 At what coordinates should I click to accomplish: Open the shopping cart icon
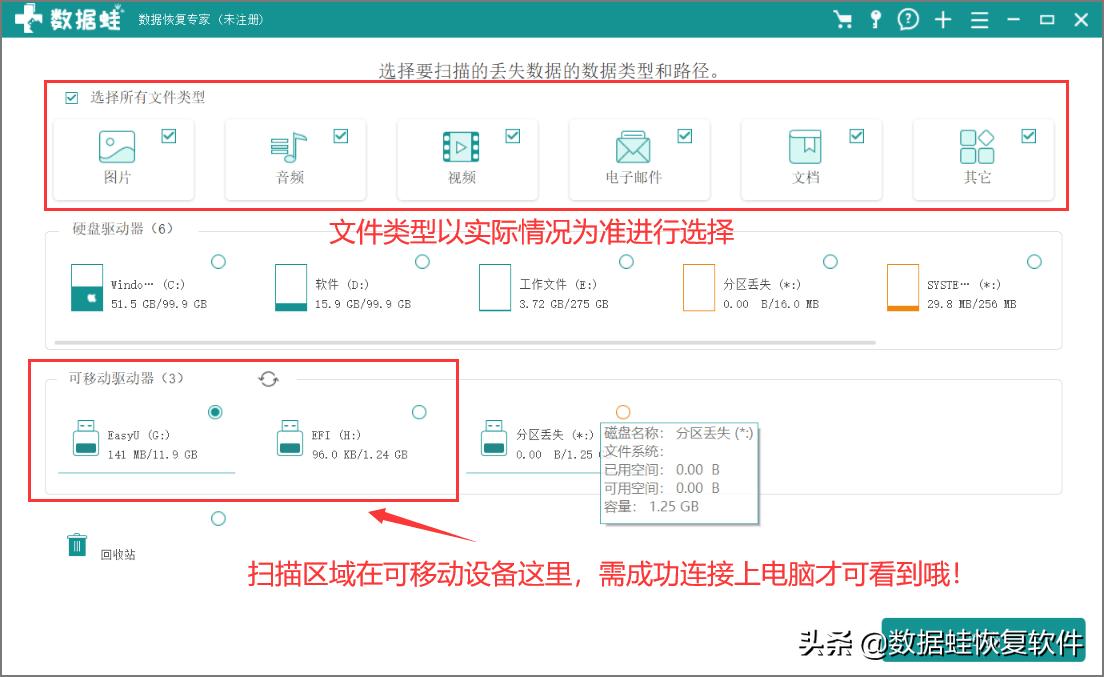click(x=843, y=19)
